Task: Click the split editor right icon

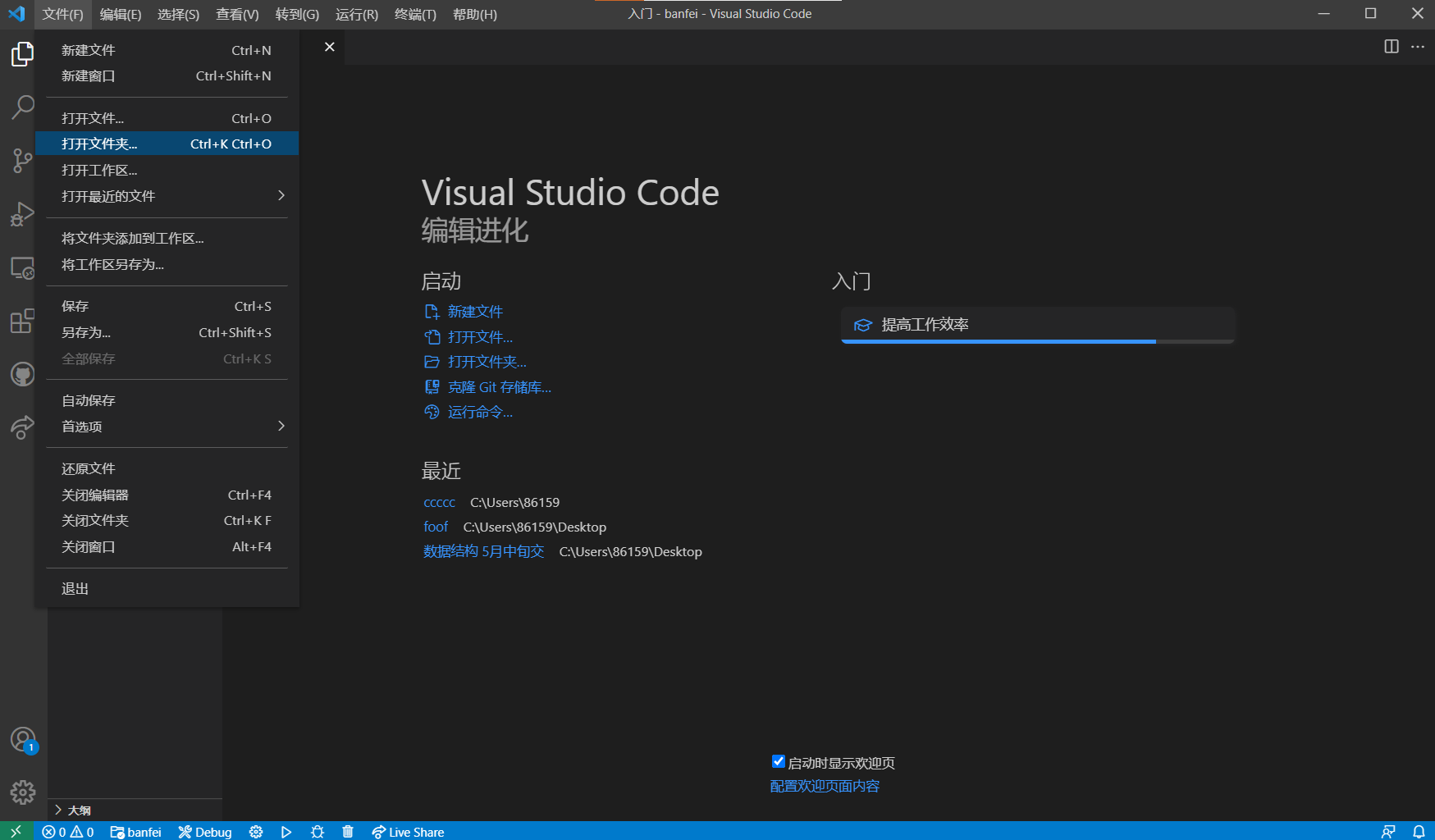Action: (x=1392, y=47)
